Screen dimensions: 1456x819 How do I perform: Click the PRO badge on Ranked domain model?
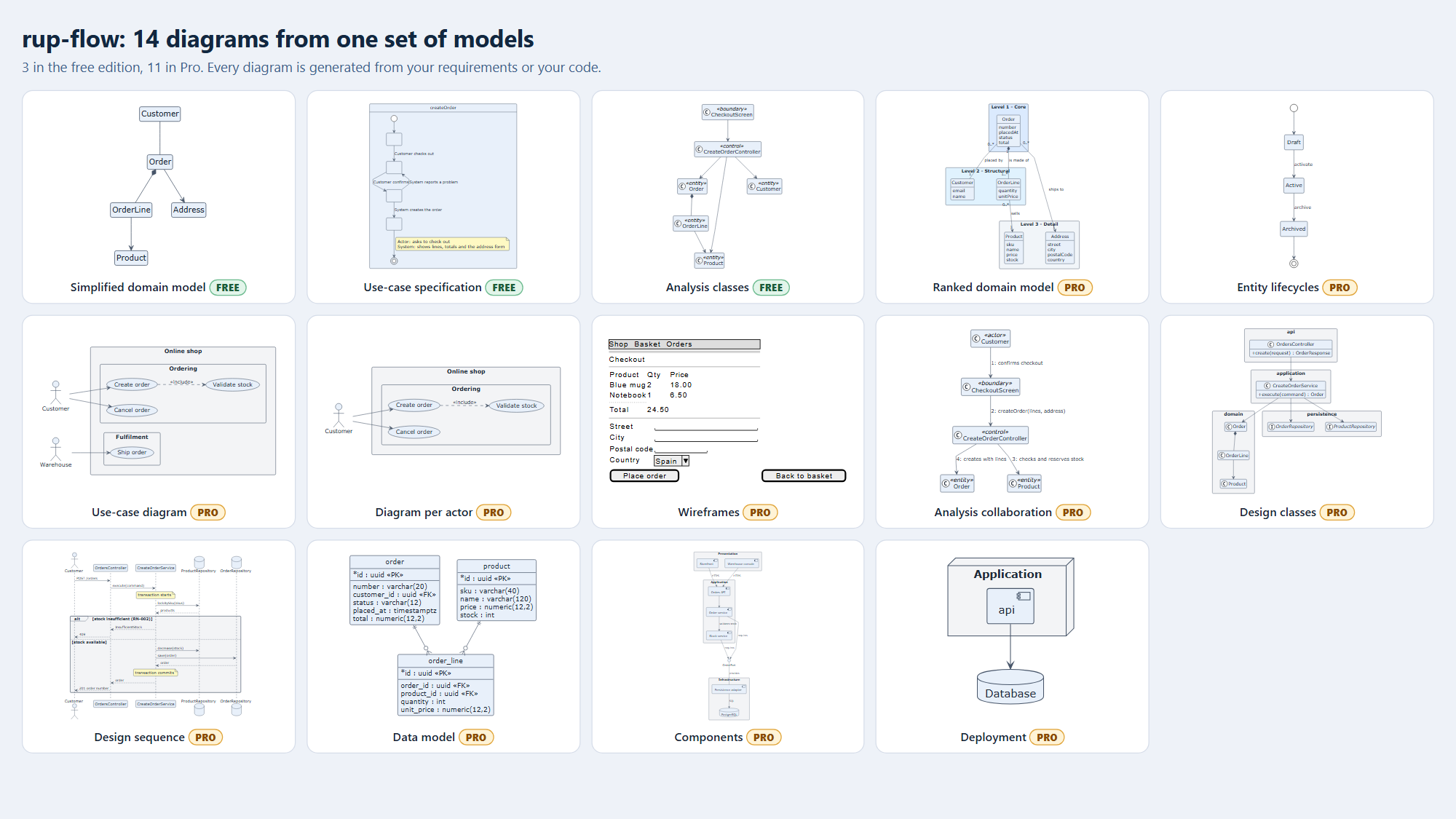click(1075, 288)
